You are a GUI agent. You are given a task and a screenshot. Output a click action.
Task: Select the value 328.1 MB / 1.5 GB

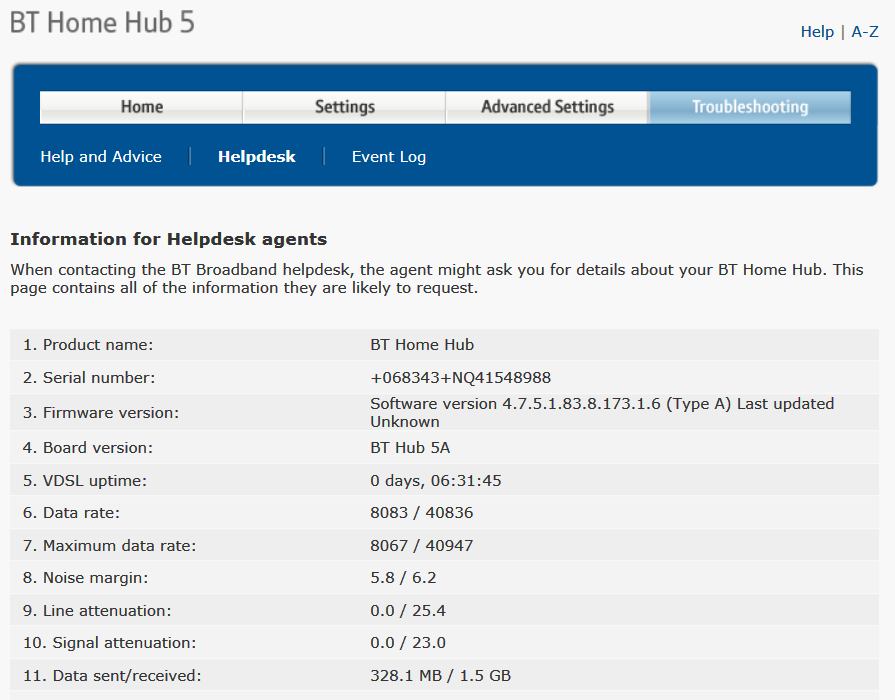tap(440, 676)
